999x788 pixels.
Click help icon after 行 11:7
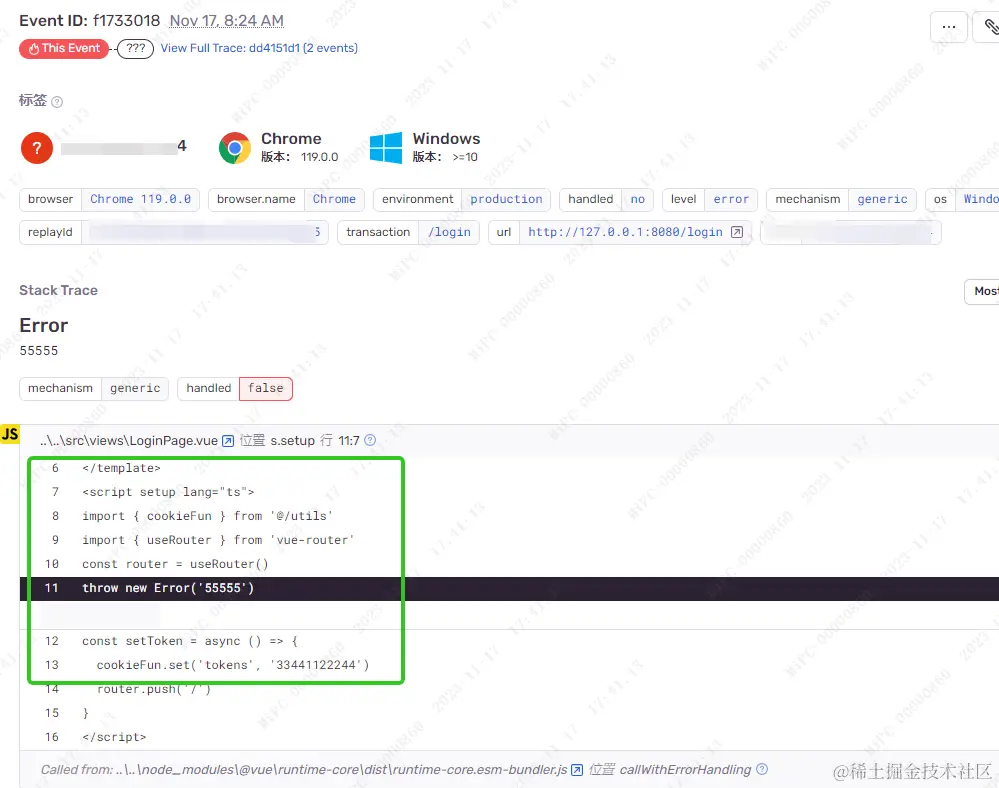pos(370,441)
